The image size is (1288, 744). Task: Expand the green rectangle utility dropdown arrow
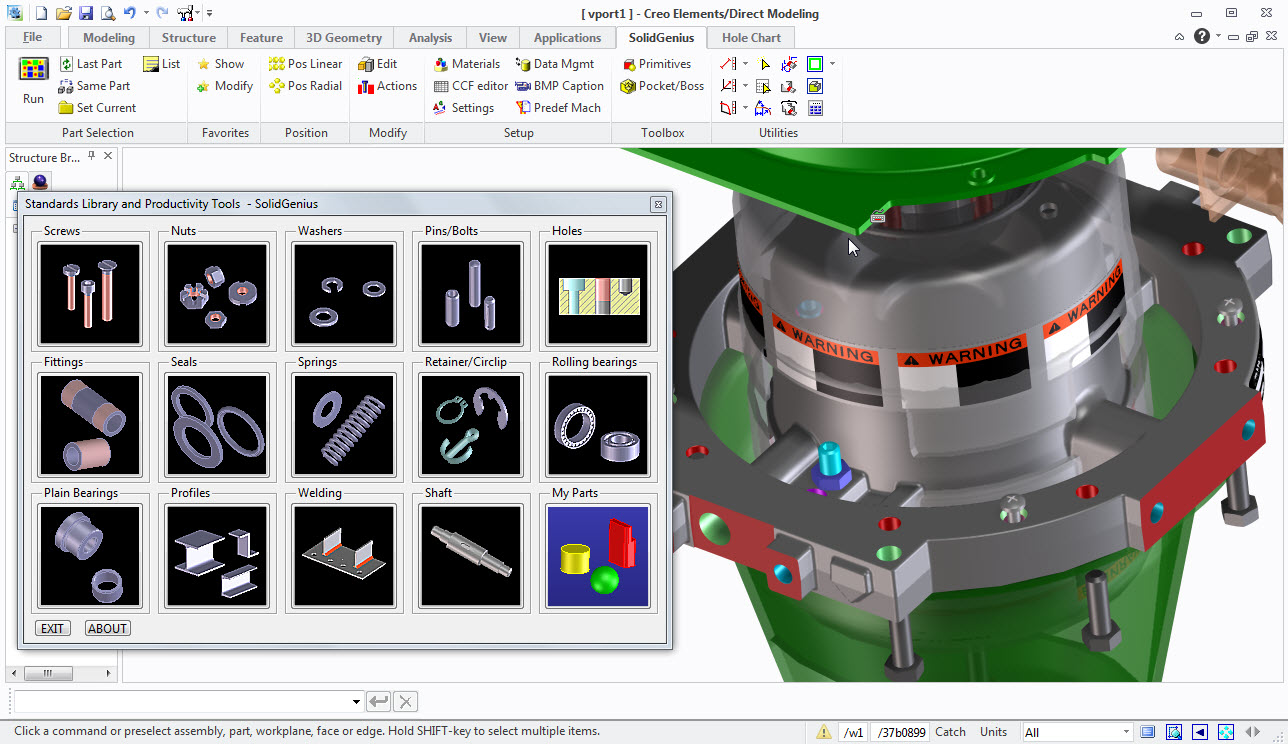click(x=832, y=64)
